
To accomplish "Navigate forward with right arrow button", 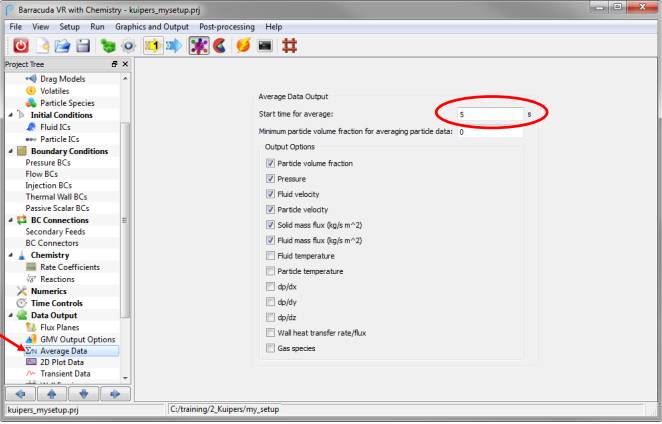I will pos(115,394).
